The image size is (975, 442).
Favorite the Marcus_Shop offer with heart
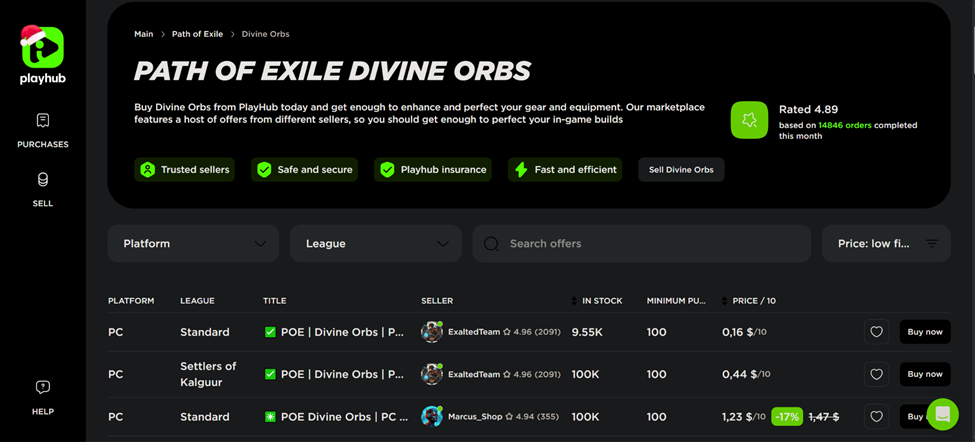tap(876, 416)
